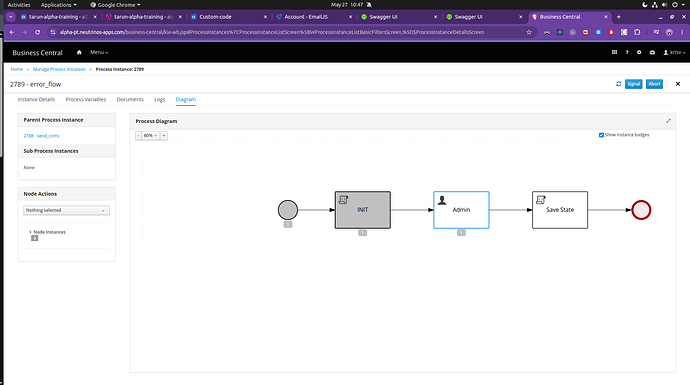Click the Abort button
Image resolution: width=690 pixels, height=385 pixels.
pos(654,84)
